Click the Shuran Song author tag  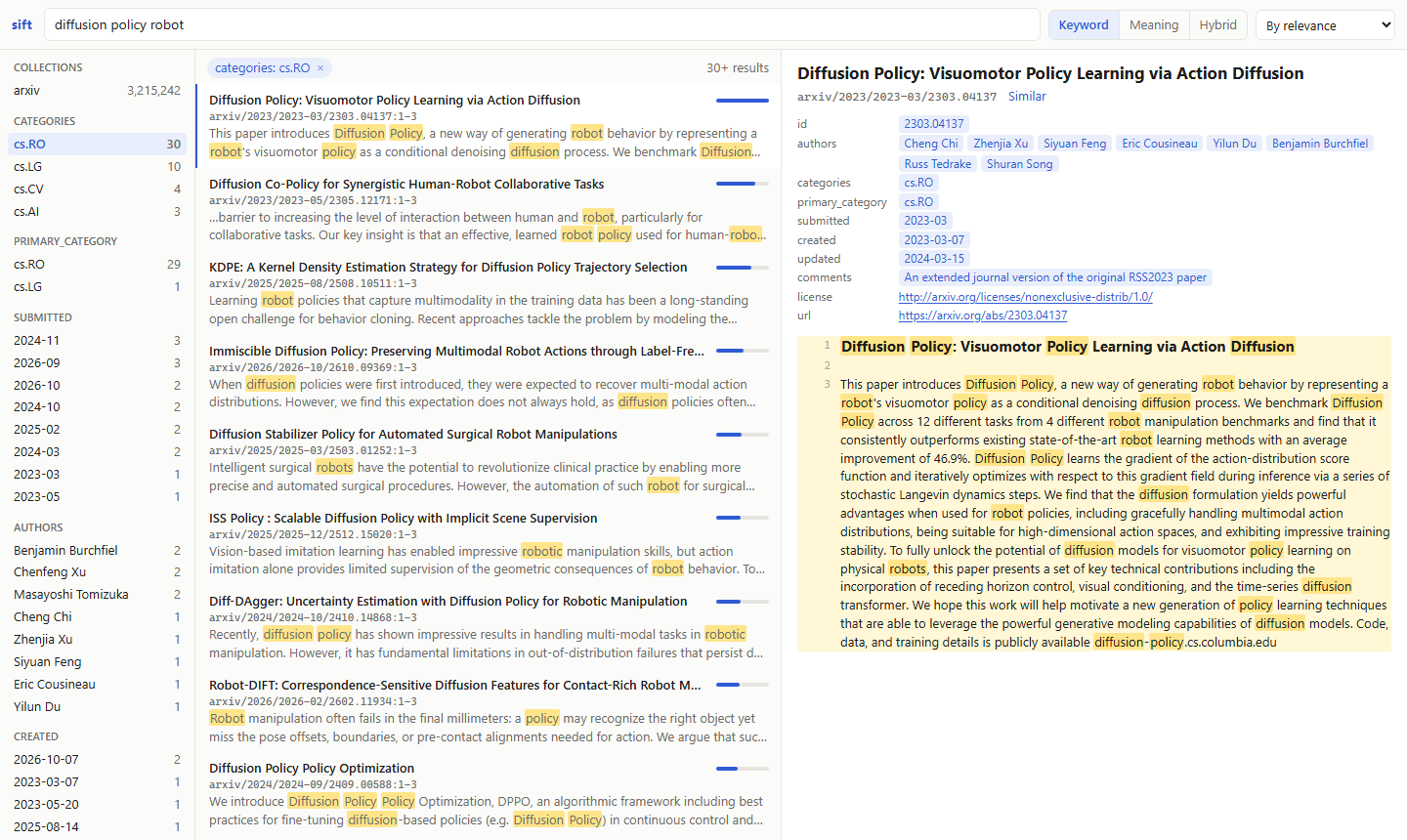tap(1020, 164)
